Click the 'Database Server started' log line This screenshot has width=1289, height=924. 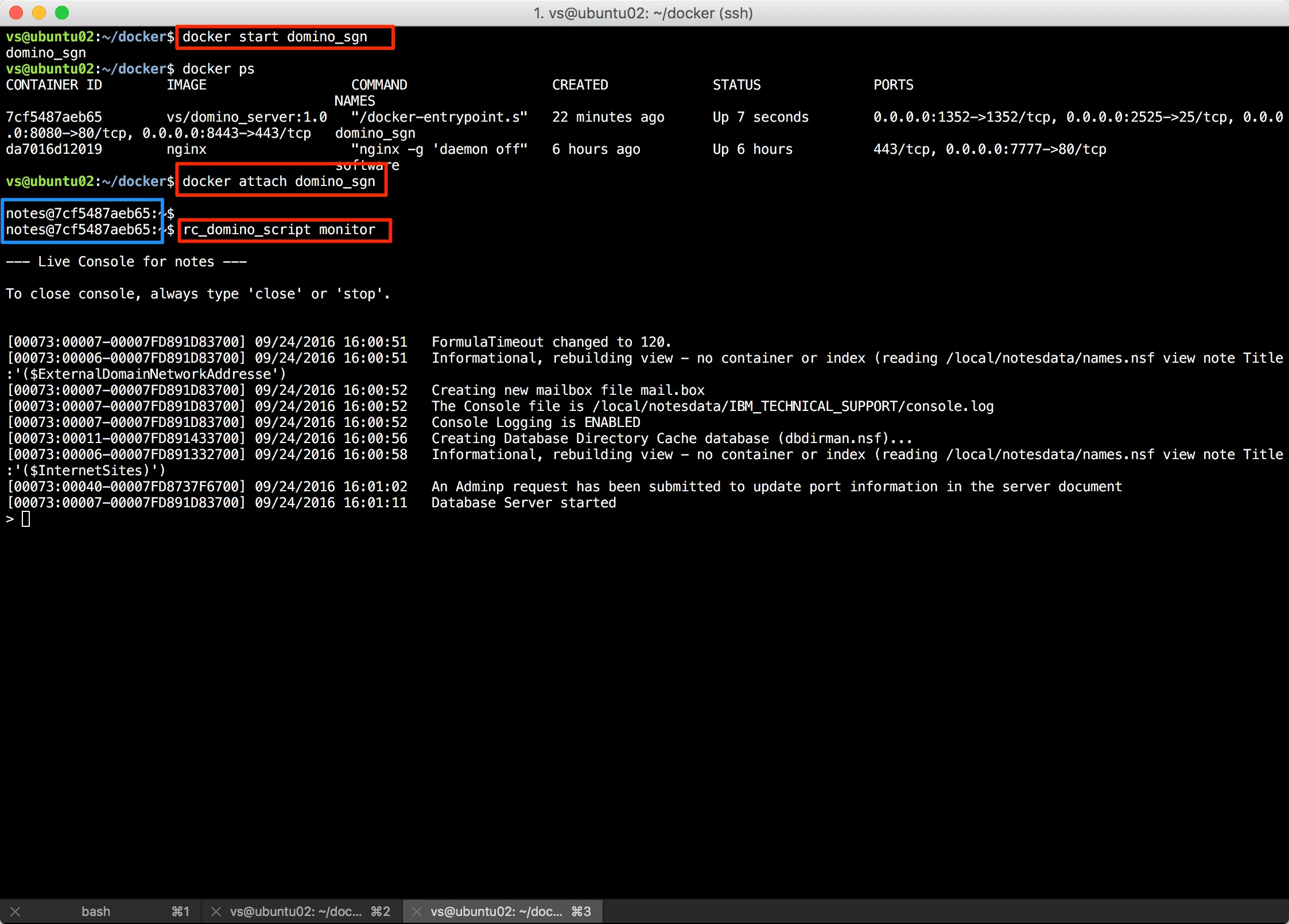tap(523, 503)
